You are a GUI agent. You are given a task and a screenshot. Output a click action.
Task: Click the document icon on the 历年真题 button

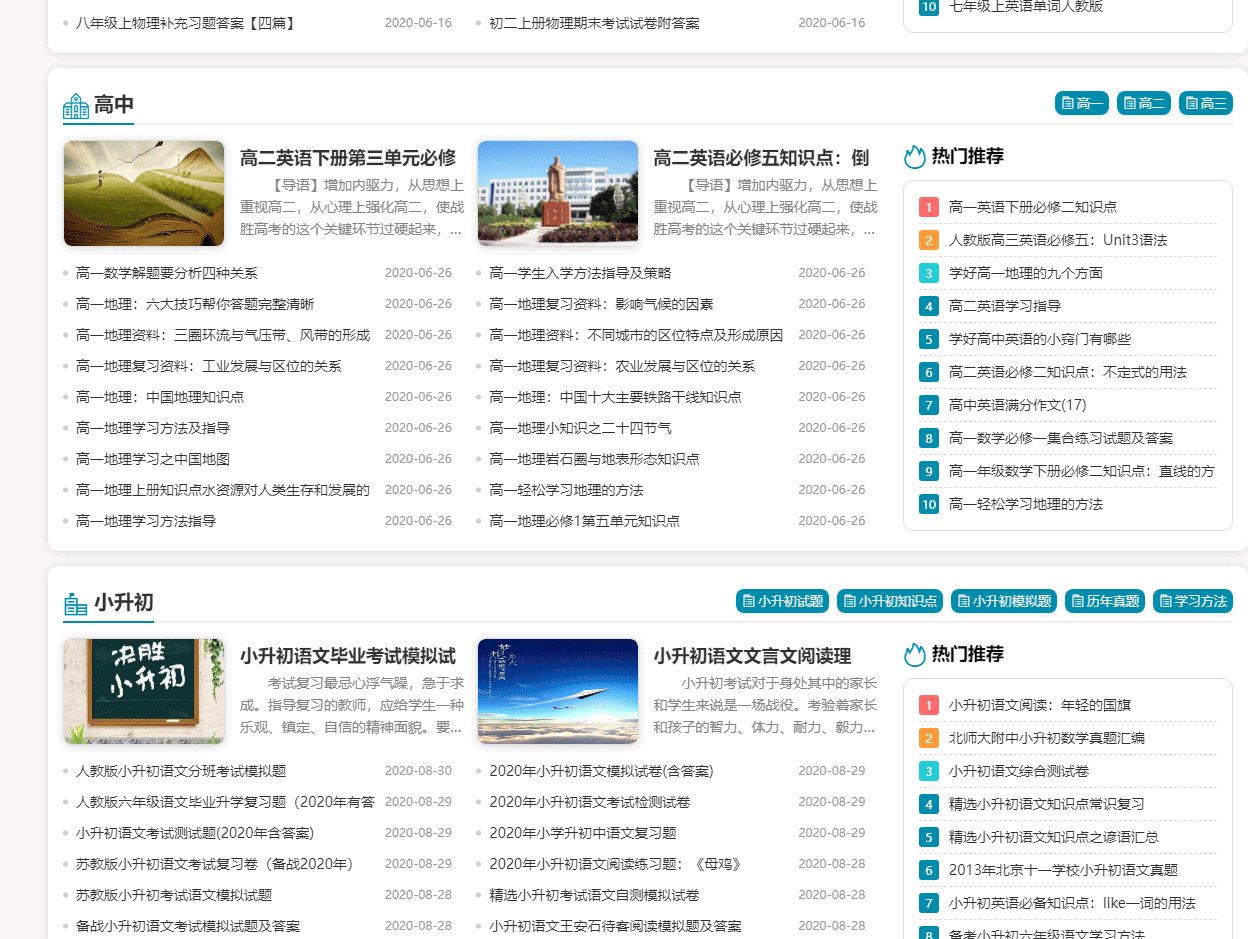(1077, 601)
